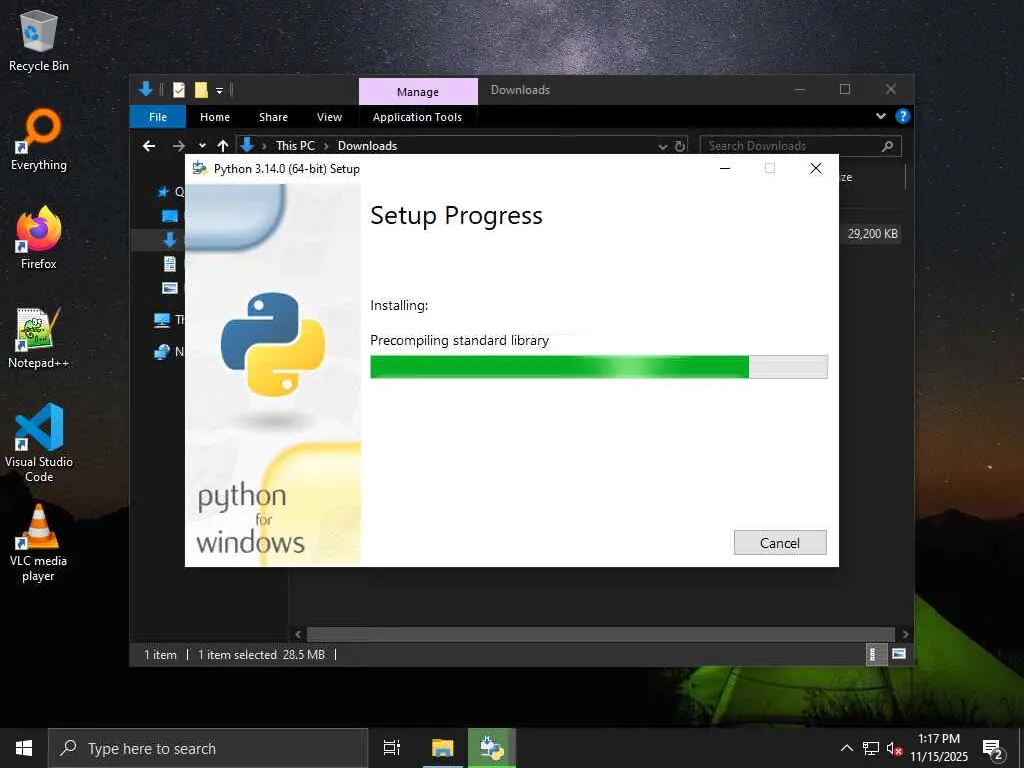Close the Python Setup dialog
This screenshot has width=1024, height=768.
click(816, 168)
